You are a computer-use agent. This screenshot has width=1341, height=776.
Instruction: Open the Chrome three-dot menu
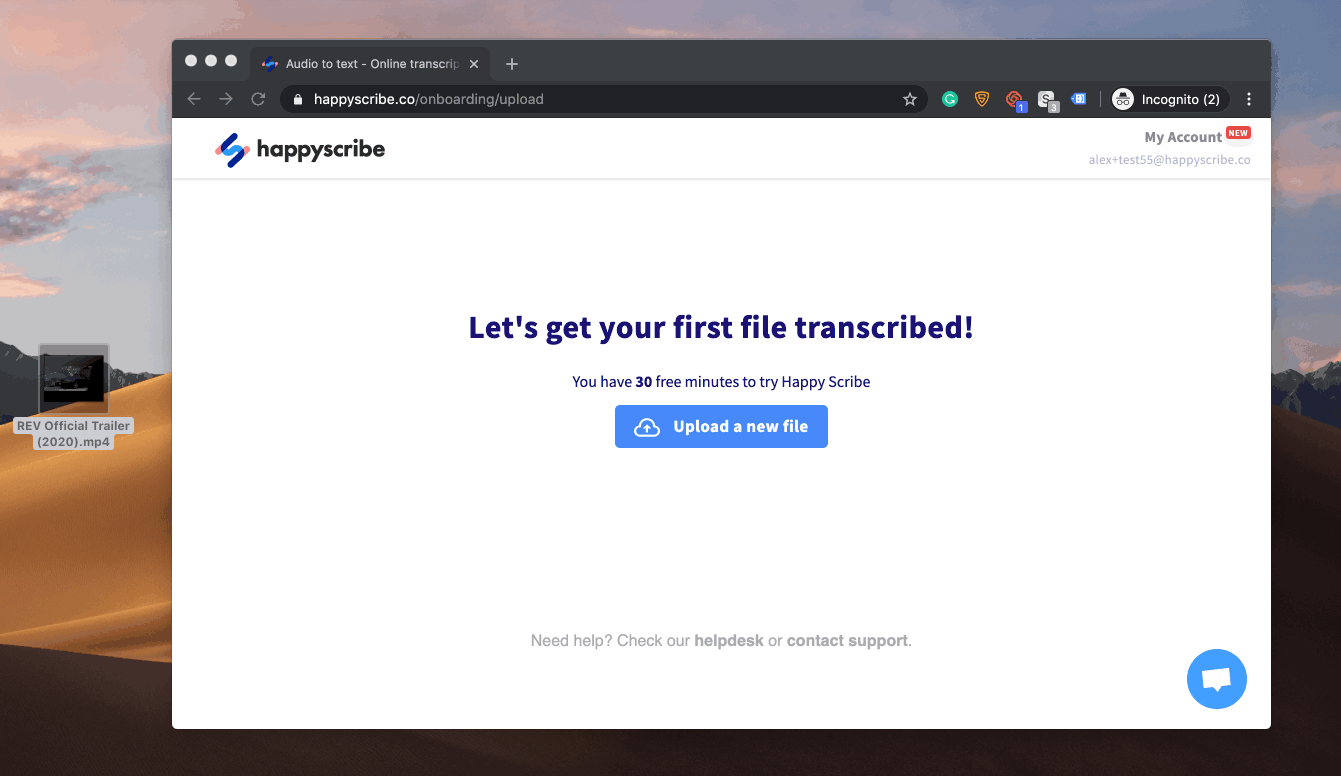pos(1249,99)
